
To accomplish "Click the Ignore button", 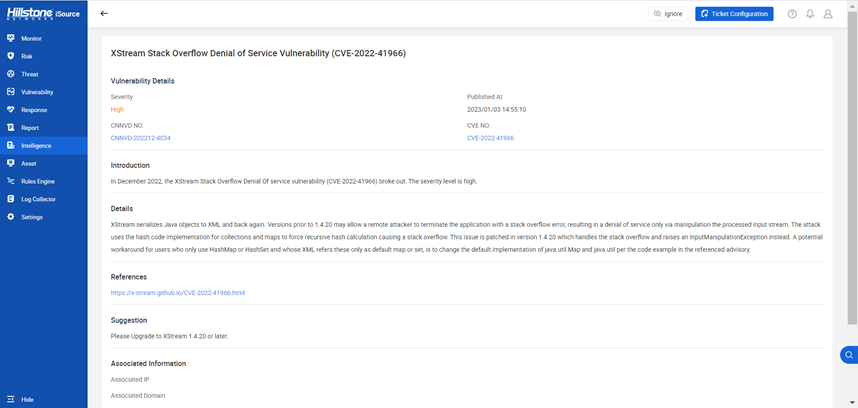I will (x=668, y=14).
